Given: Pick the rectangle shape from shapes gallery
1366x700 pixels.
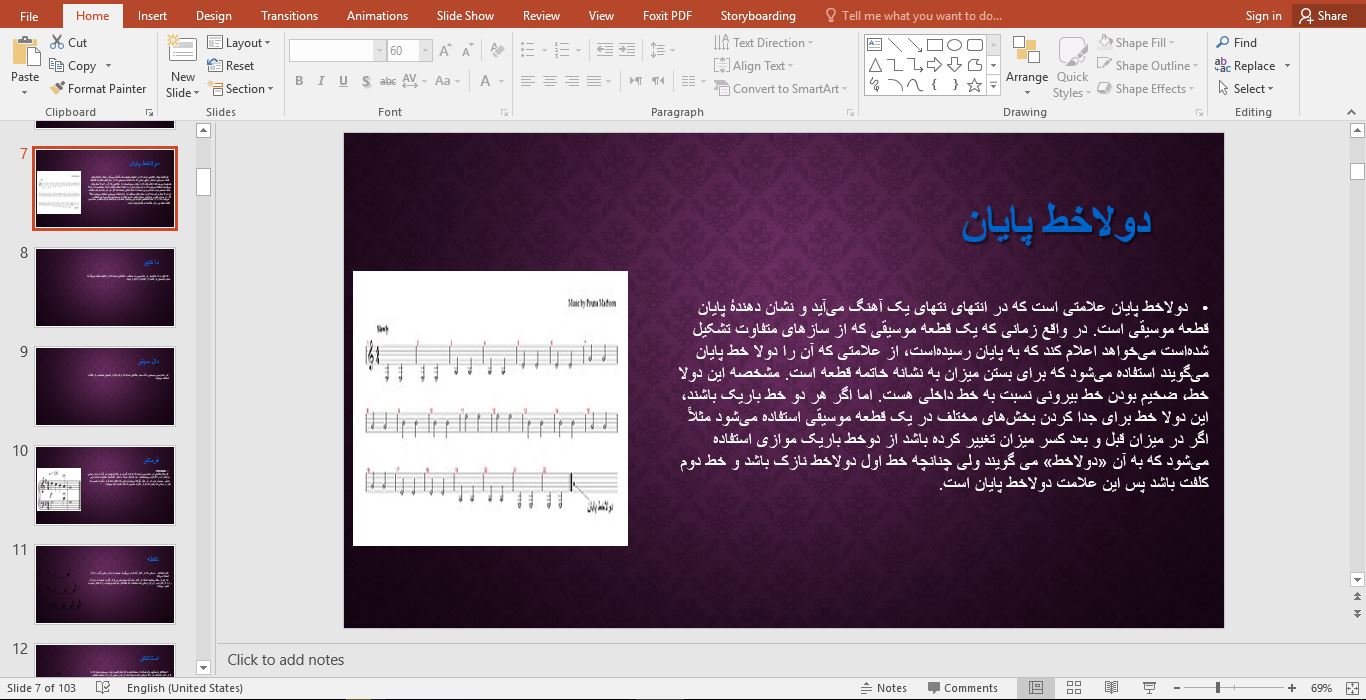Looking at the screenshot, I should tap(934, 45).
